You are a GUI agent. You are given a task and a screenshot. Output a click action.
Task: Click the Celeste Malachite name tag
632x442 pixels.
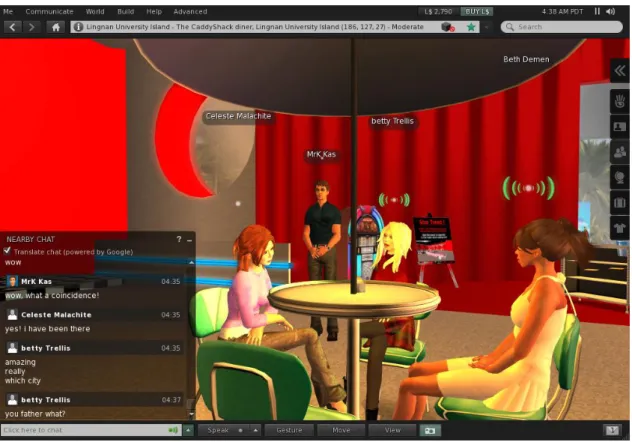tap(238, 116)
